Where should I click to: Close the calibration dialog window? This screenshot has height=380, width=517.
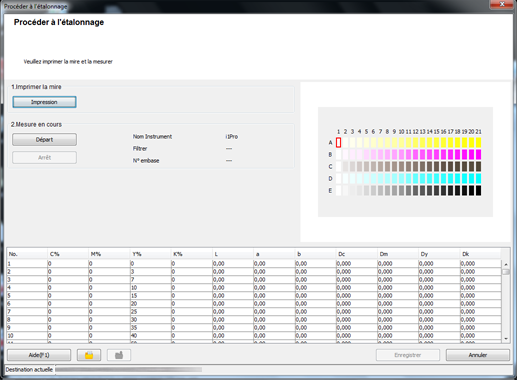502,4
